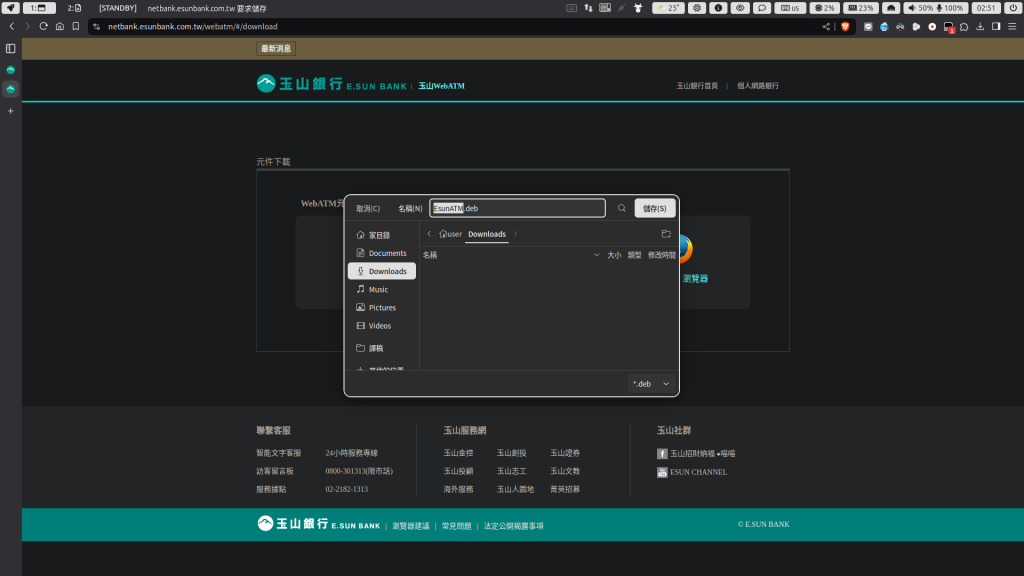Viewport: 1024px width, 576px height.
Task: Select Downloads in dialog sidebar
Action: (x=381, y=271)
